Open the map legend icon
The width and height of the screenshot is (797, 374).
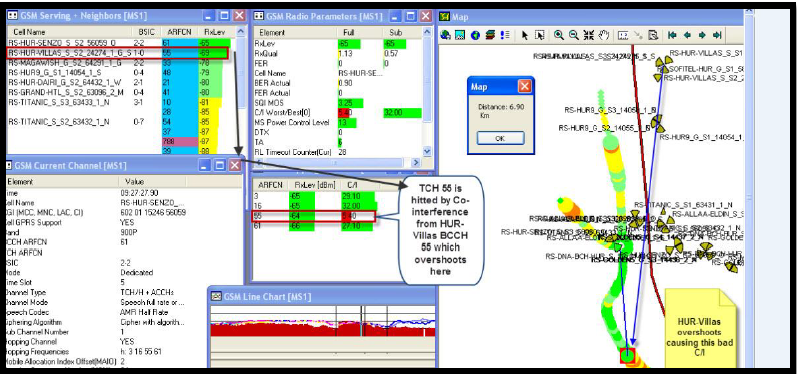click(505, 36)
